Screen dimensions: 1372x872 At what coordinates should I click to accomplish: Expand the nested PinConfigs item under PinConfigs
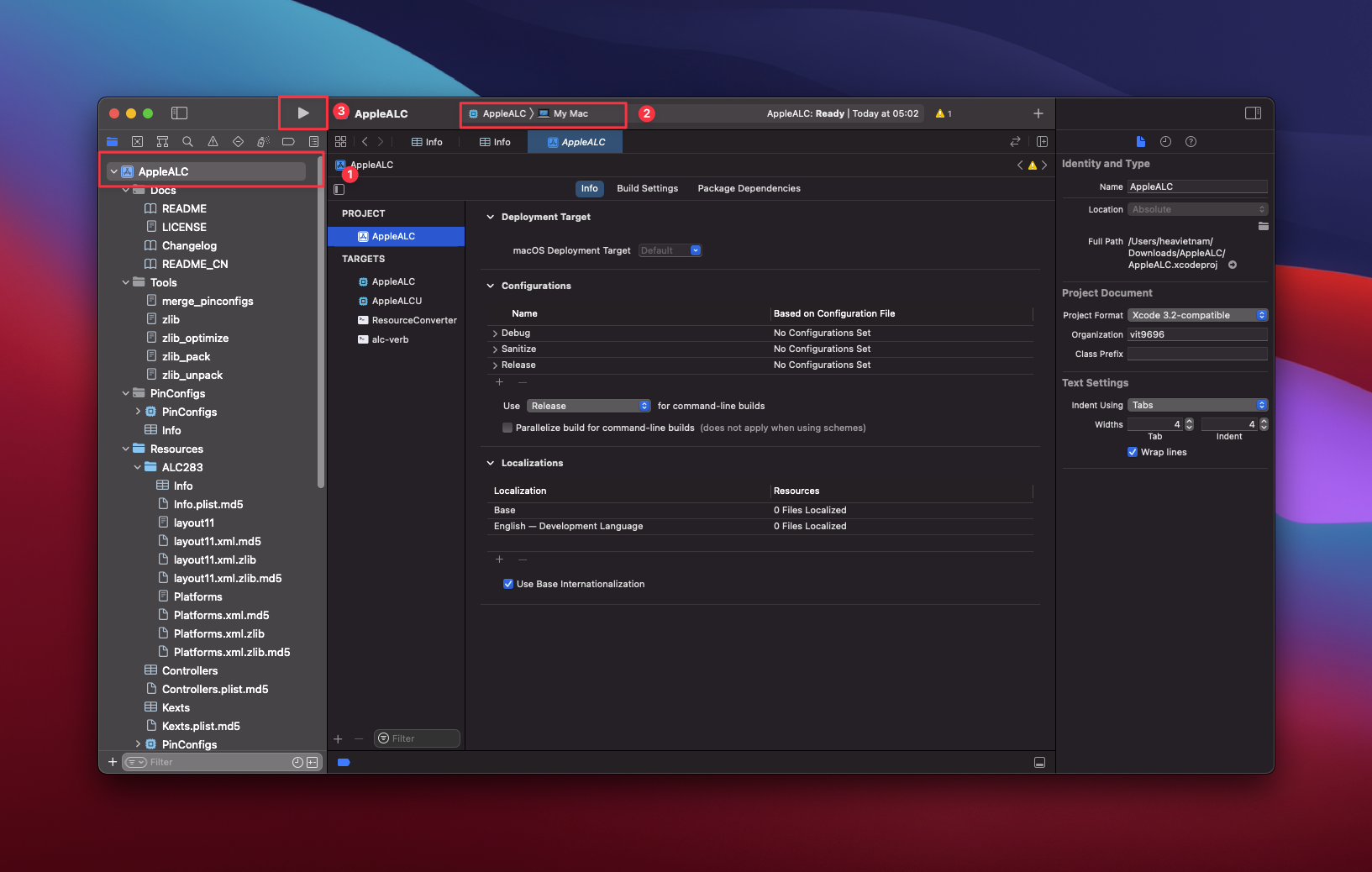(x=138, y=412)
